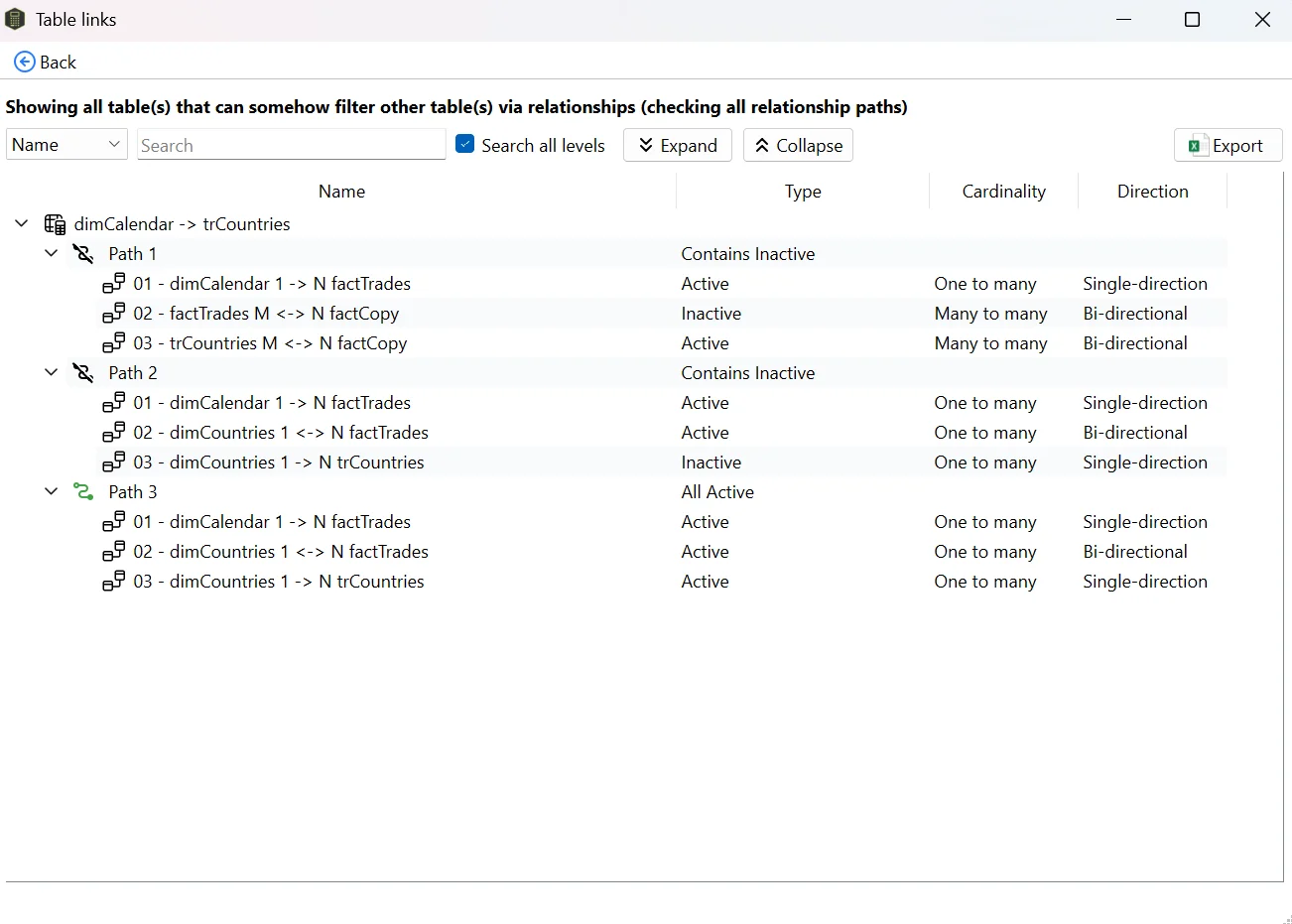1292x924 pixels.
Task: Click One to many cardinality of Path 3 row 01
Action: click(984, 522)
